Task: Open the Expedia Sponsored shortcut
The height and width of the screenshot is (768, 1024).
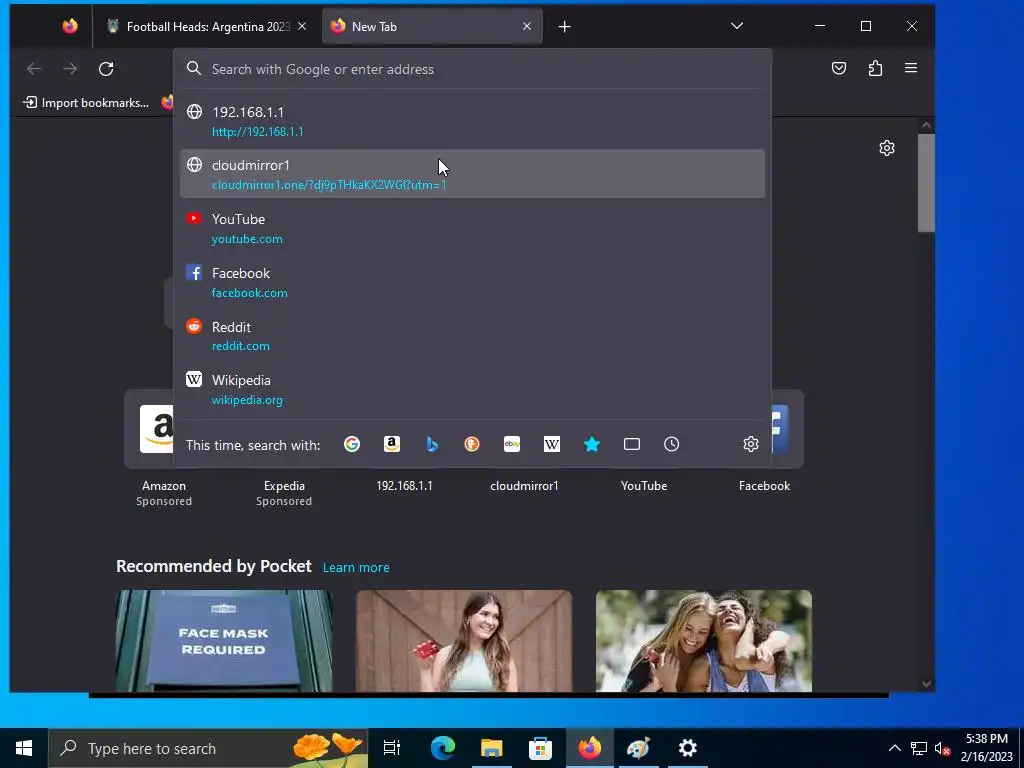Action: click(284, 492)
